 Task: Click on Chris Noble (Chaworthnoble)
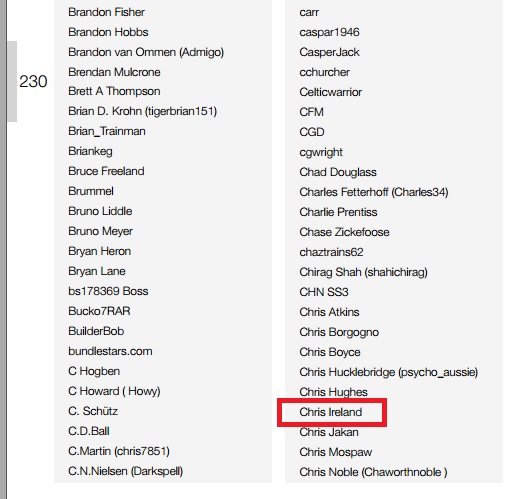tap(373, 472)
